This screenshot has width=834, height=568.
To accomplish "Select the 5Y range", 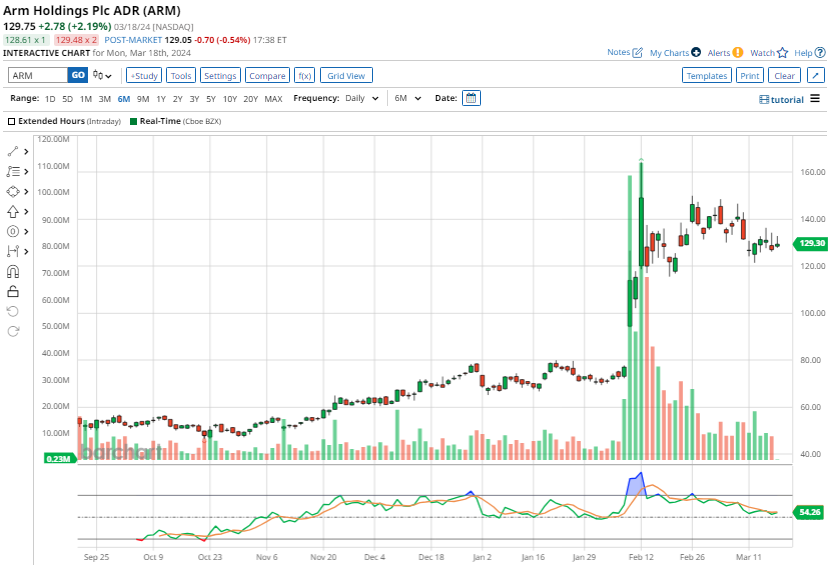I will [211, 99].
